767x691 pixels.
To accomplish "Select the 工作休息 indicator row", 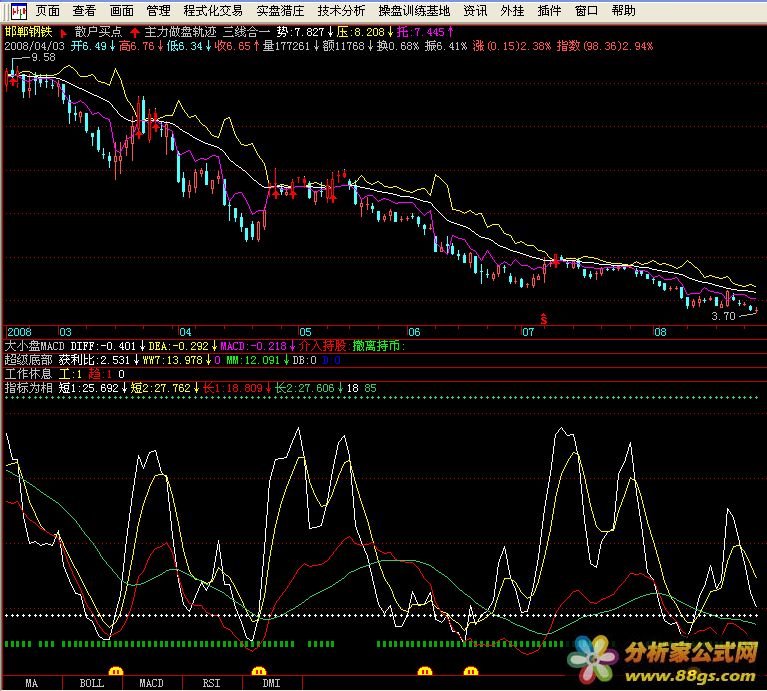I will coord(384,374).
